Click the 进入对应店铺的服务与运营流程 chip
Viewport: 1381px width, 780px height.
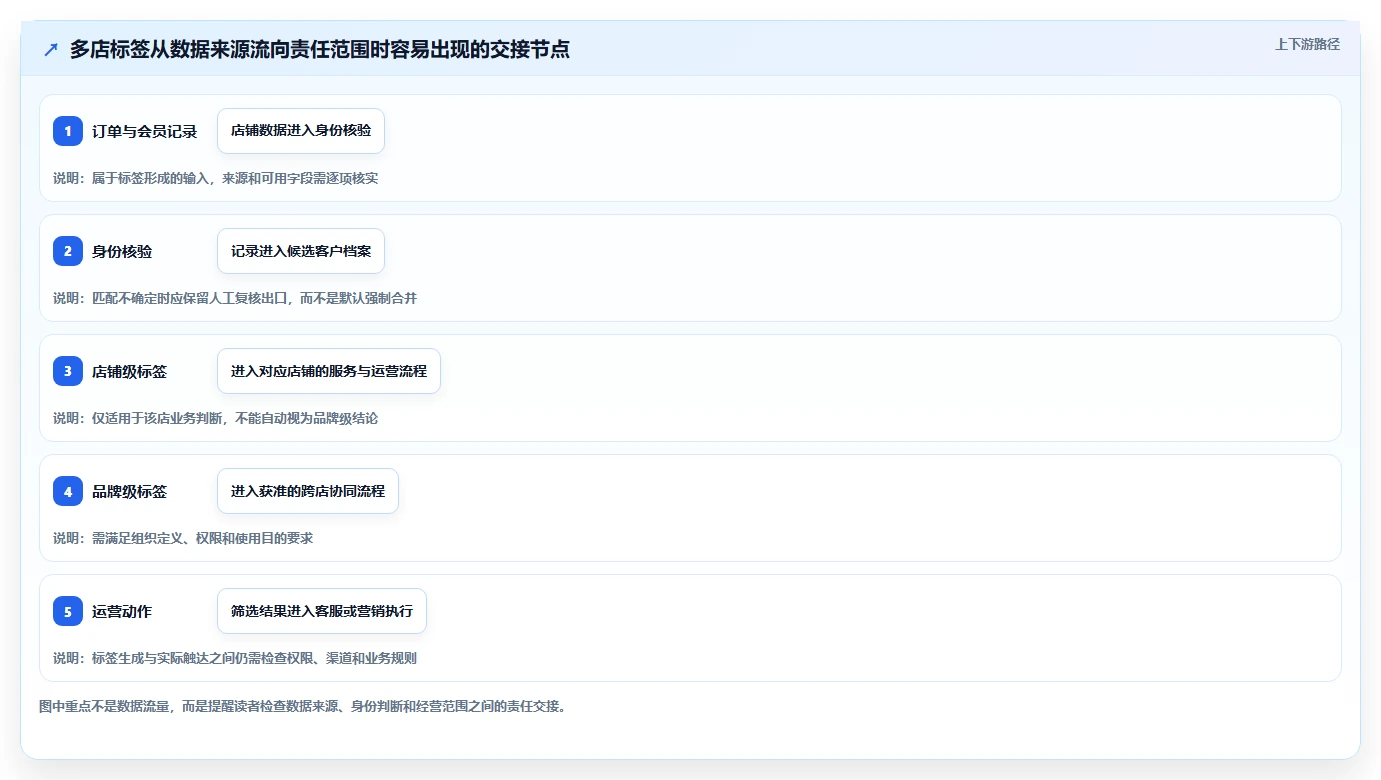pos(329,371)
